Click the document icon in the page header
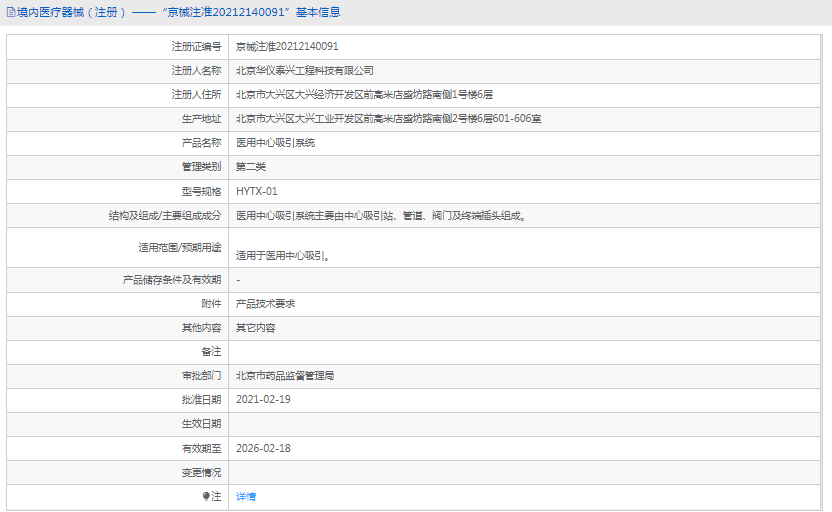 (11, 12)
